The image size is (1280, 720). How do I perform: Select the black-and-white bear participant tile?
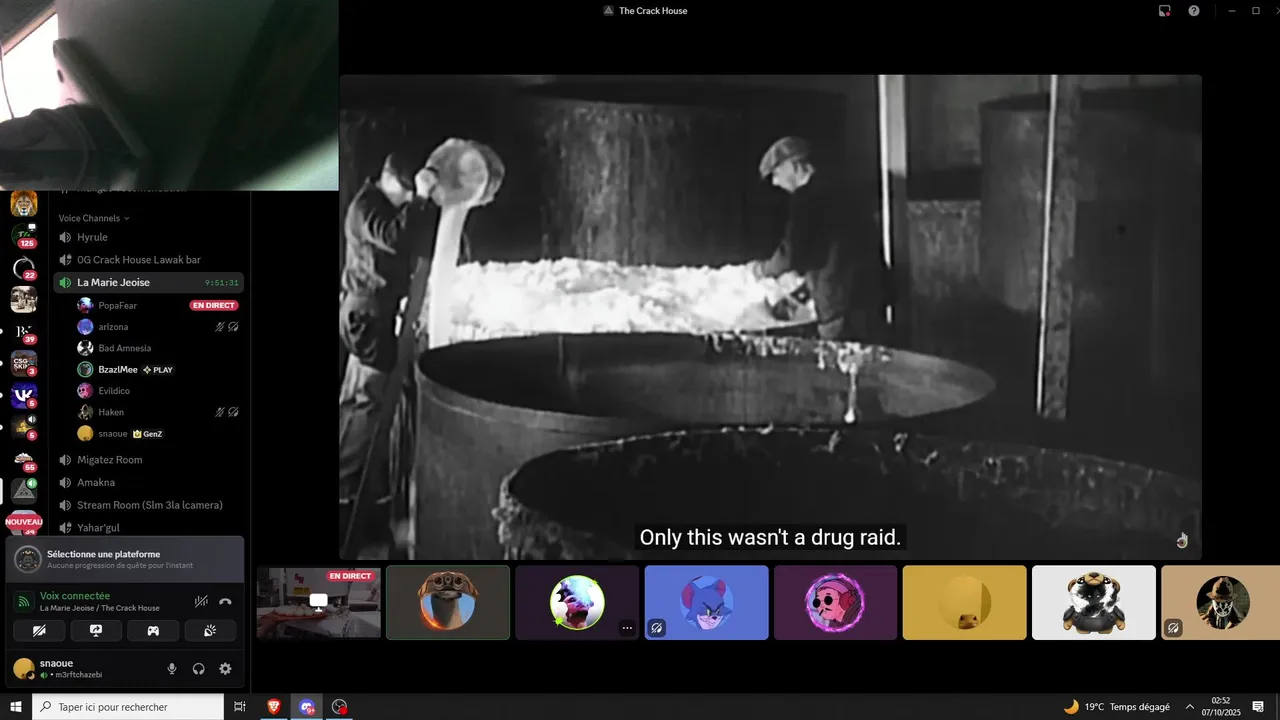point(1094,602)
